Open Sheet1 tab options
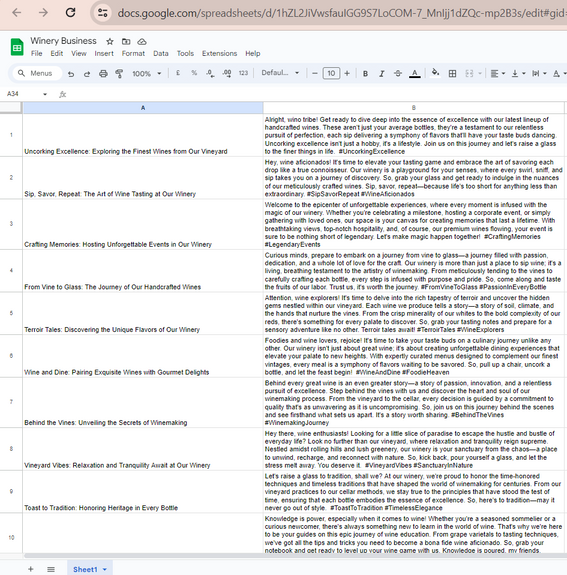 point(105,569)
